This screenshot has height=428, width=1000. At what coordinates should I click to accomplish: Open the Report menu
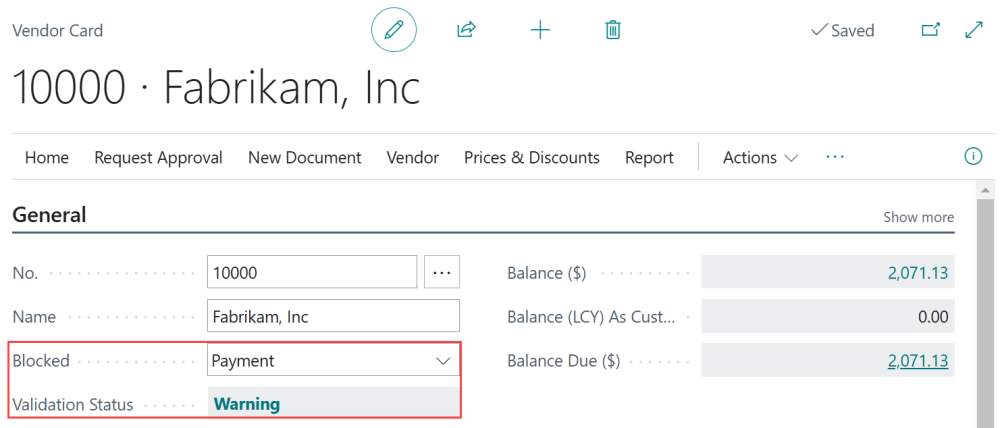tap(649, 158)
